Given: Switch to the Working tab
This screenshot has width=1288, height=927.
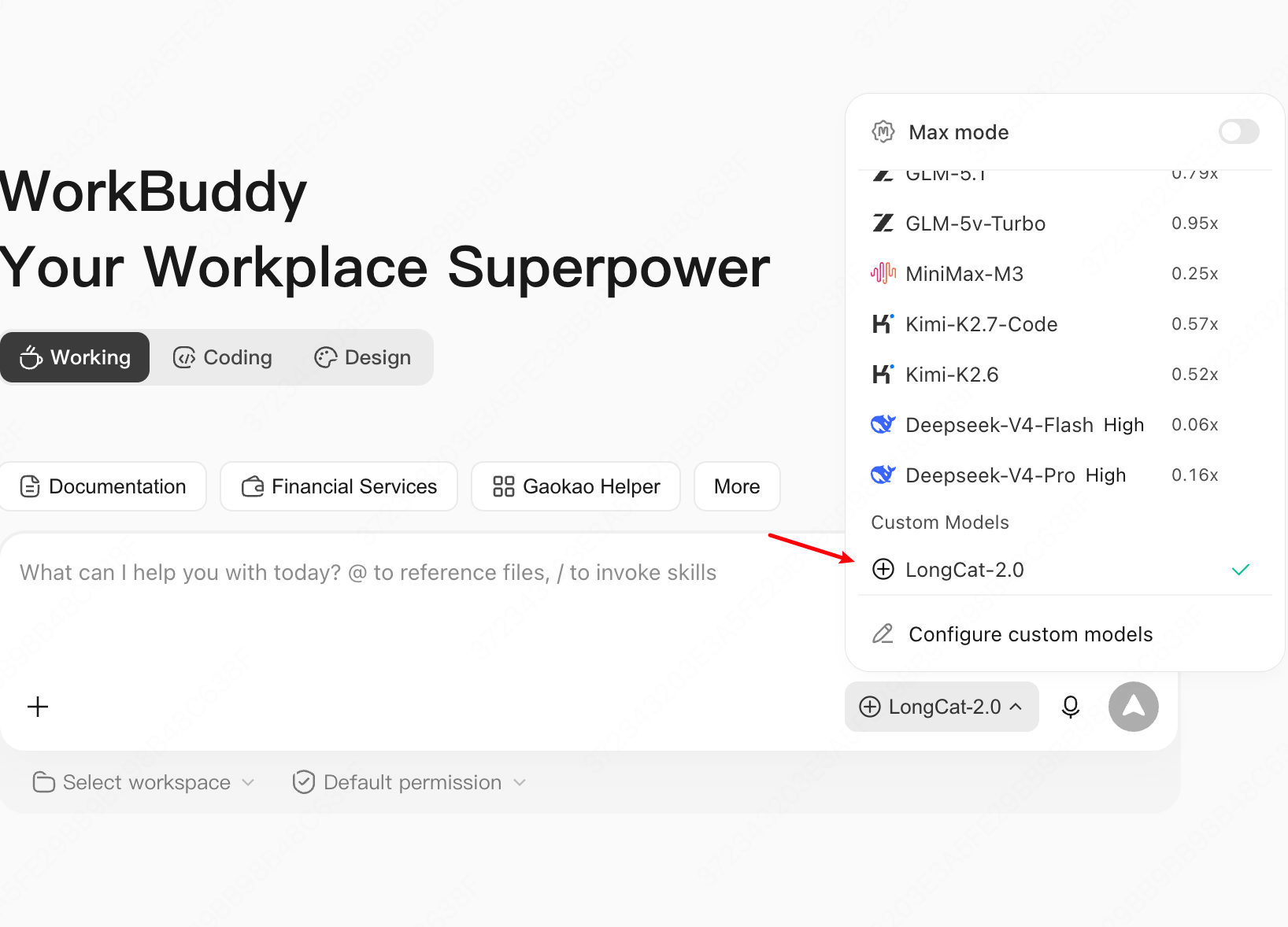Looking at the screenshot, I should coord(75,357).
